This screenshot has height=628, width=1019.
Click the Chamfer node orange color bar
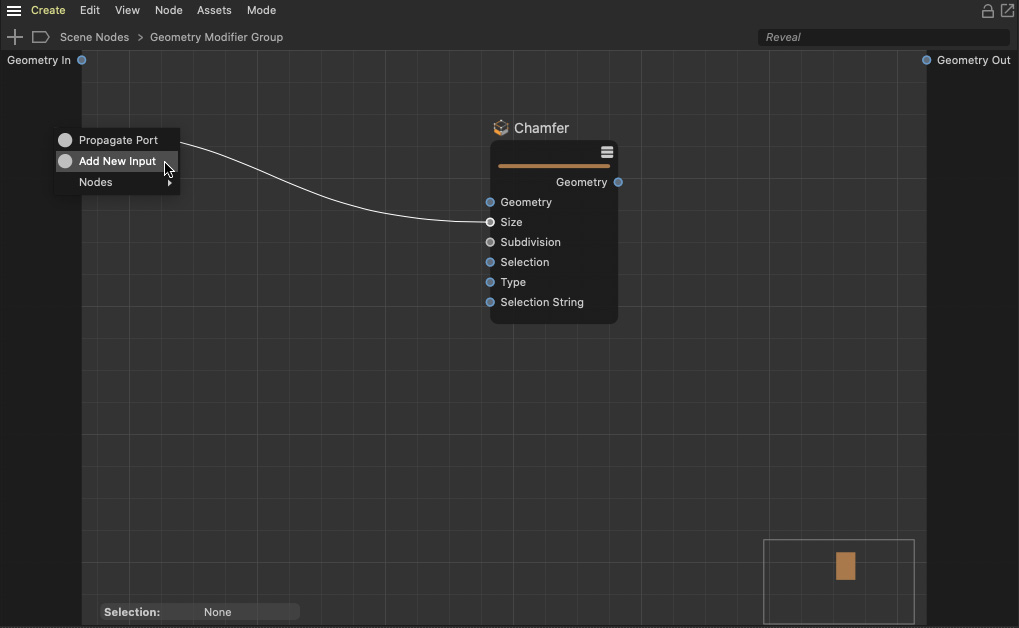[x=553, y=166]
